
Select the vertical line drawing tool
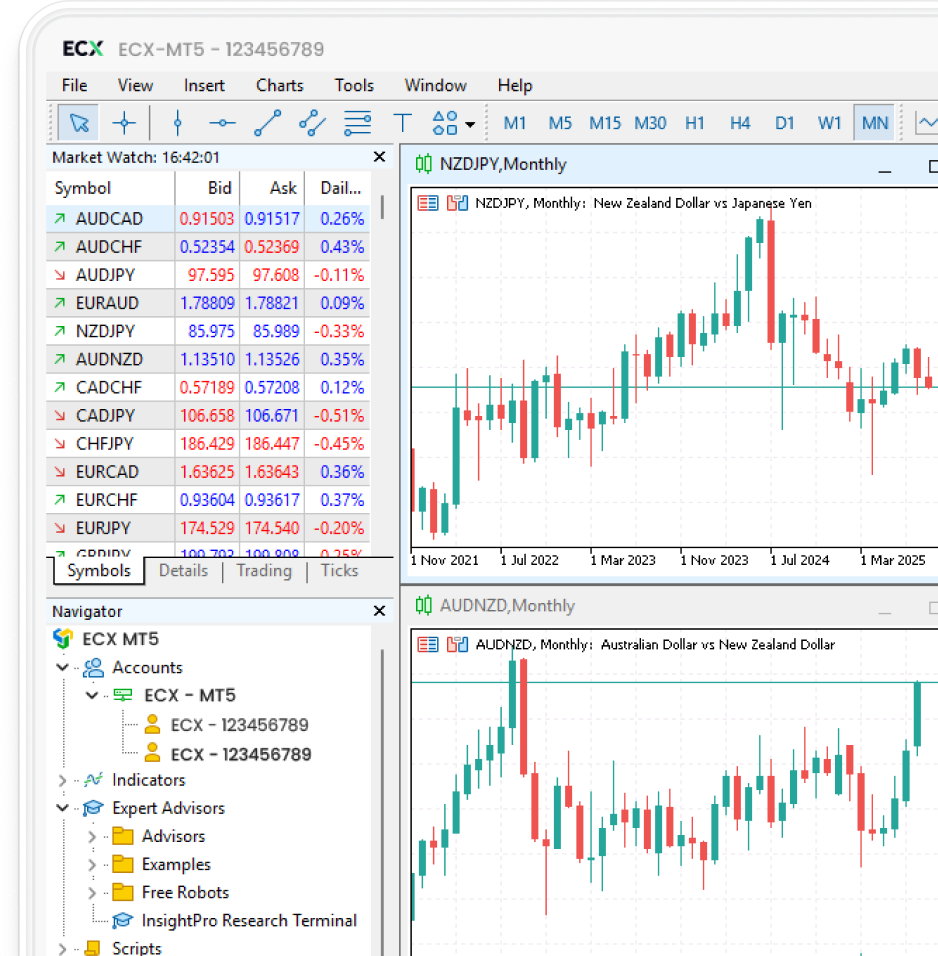[x=178, y=123]
